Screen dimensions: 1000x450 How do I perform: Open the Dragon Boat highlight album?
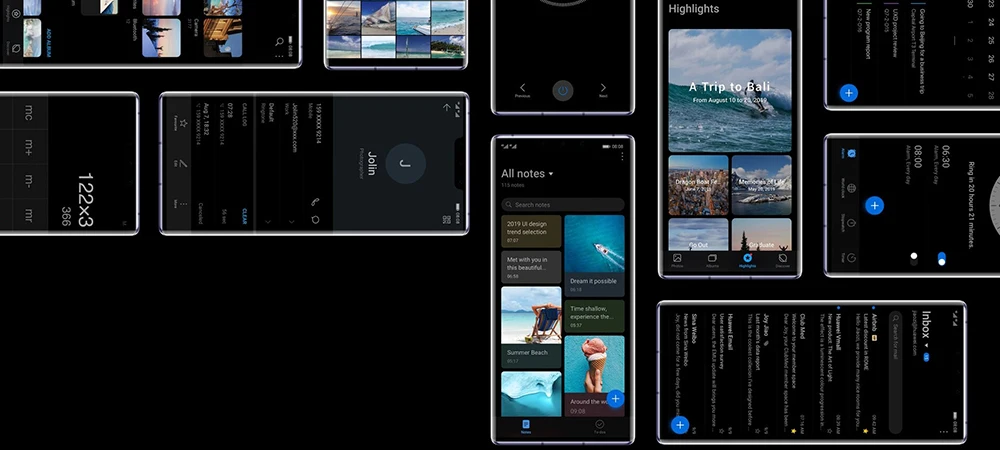pyautogui.click(x=698, y=185)
